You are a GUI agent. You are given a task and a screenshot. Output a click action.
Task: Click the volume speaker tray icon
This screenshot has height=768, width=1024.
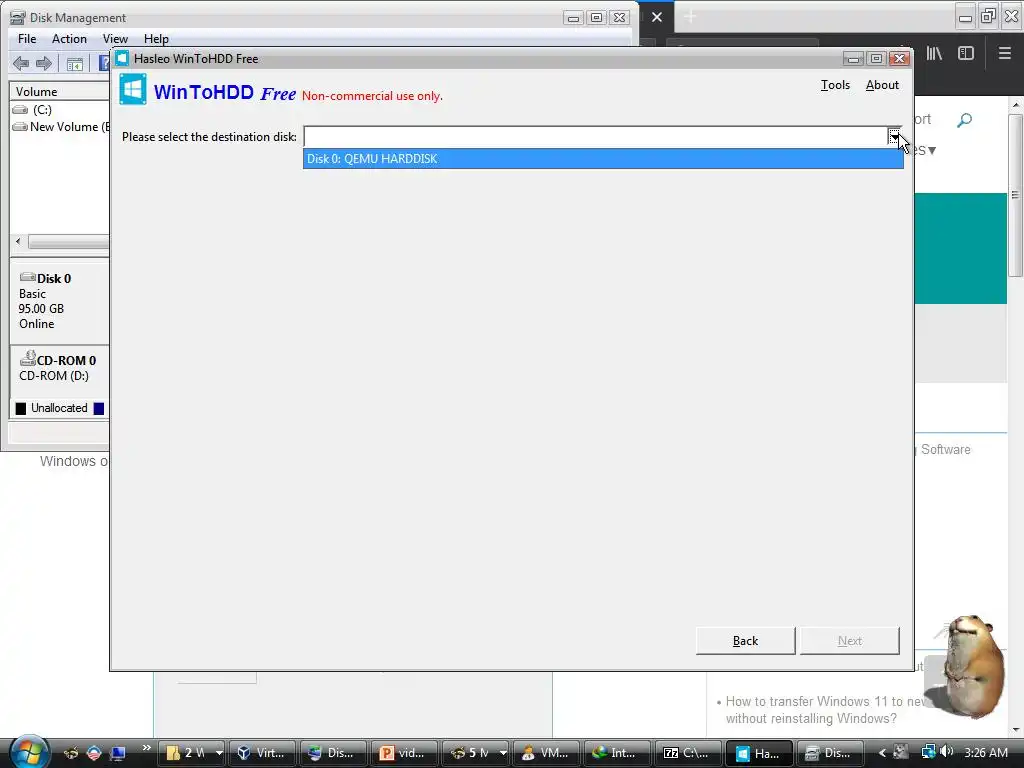tap(946, 752)
